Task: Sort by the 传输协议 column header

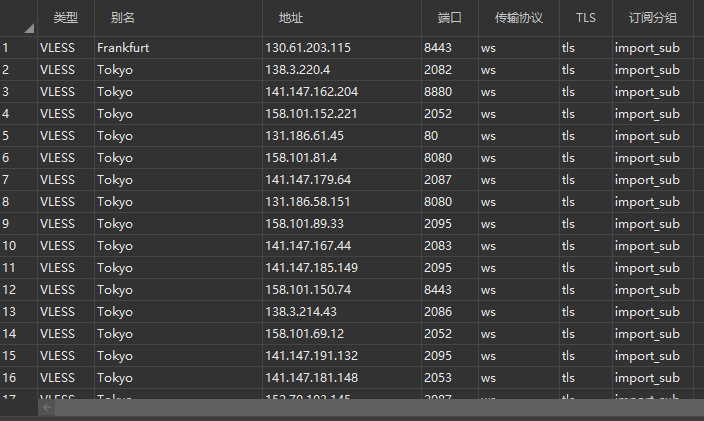Action: click(x=518, y=18)
